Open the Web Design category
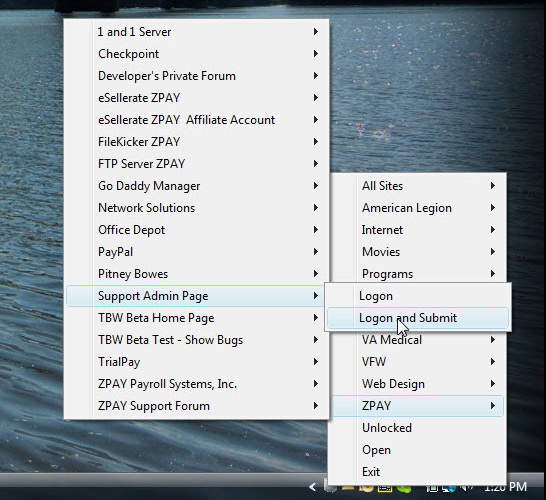Viewport: 546px width, 500px height. point(417,384)
